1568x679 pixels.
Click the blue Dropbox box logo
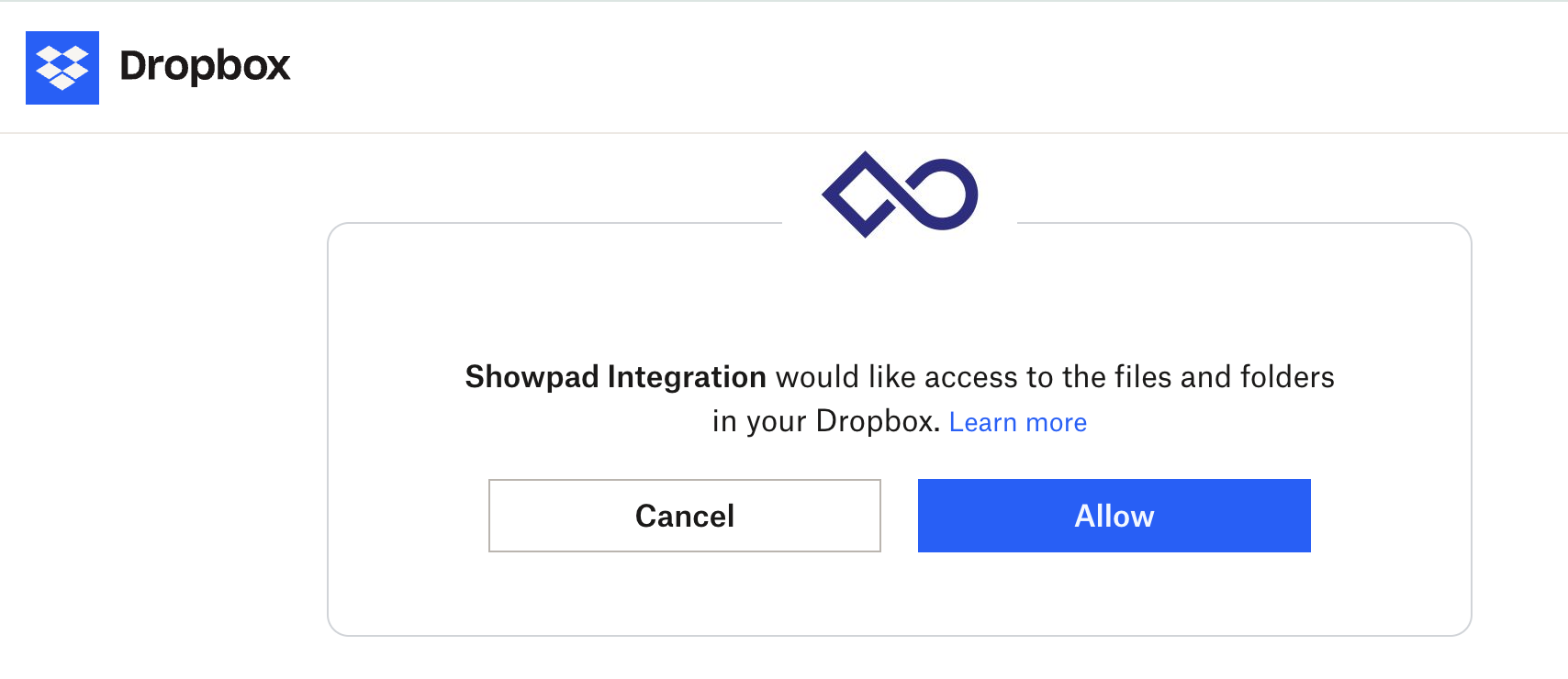click(x=62, y=68)
